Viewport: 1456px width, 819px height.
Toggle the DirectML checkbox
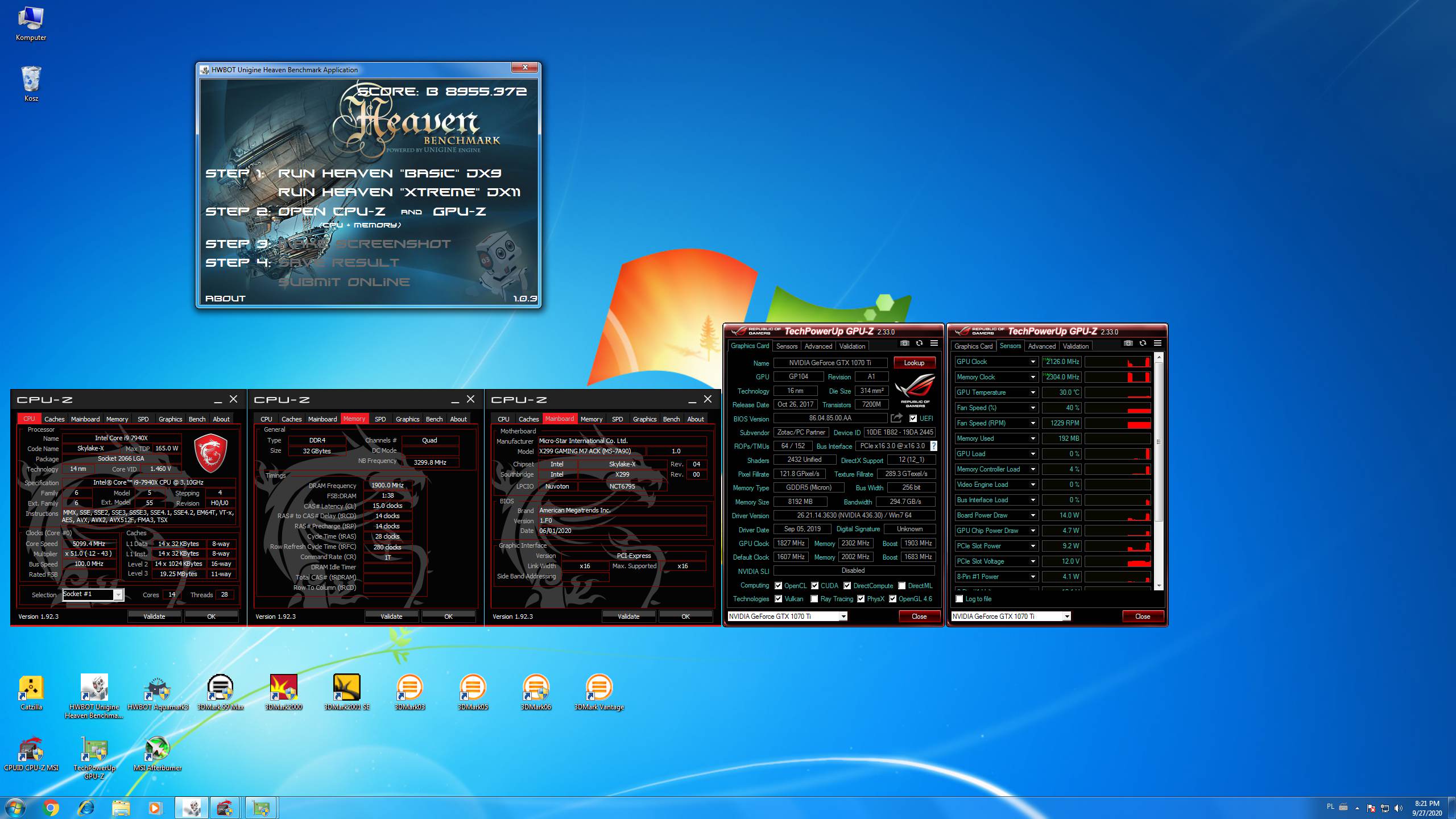point(901,586)
